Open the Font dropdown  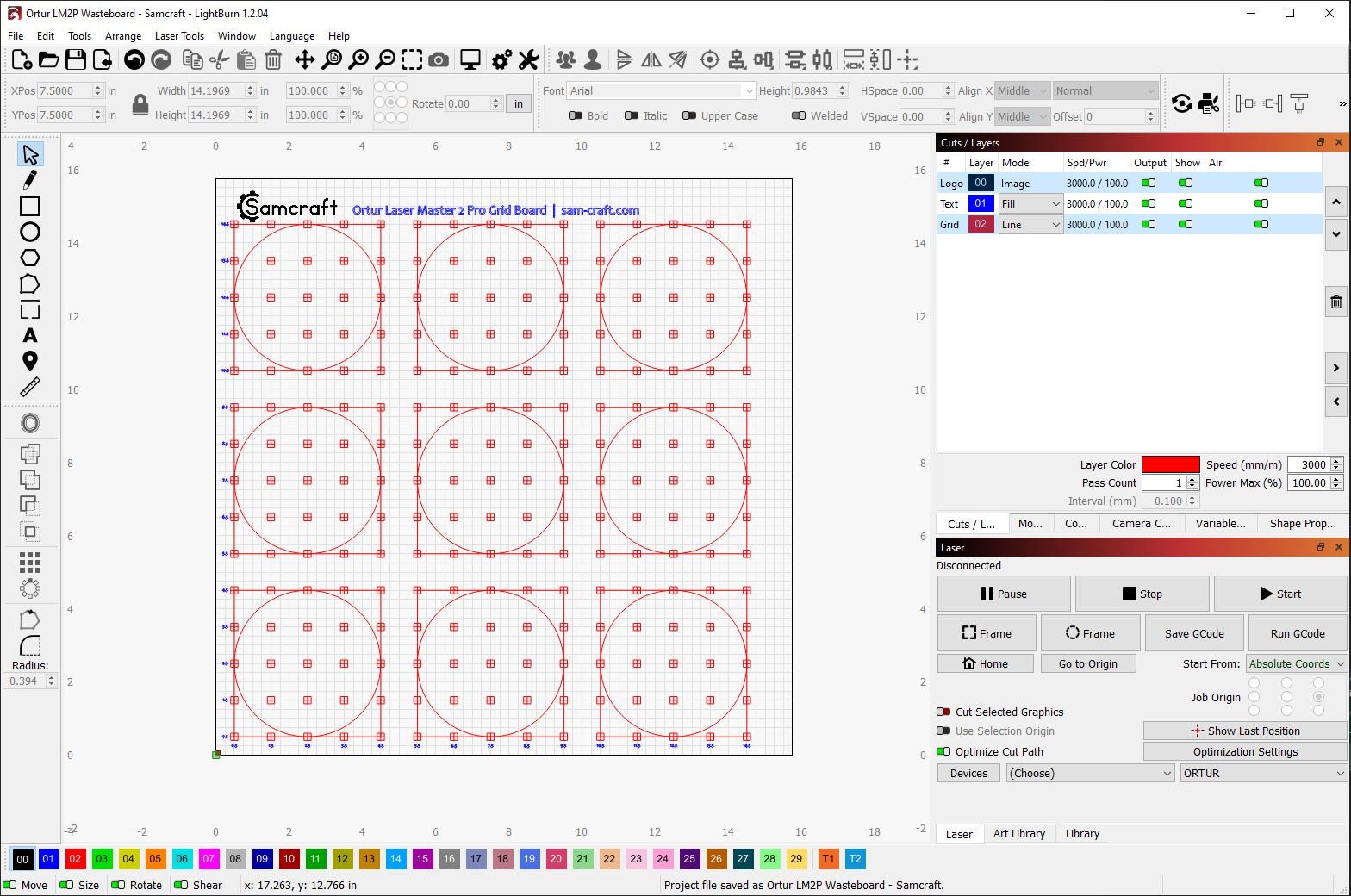pyautogui.click(x=661, y=90)
